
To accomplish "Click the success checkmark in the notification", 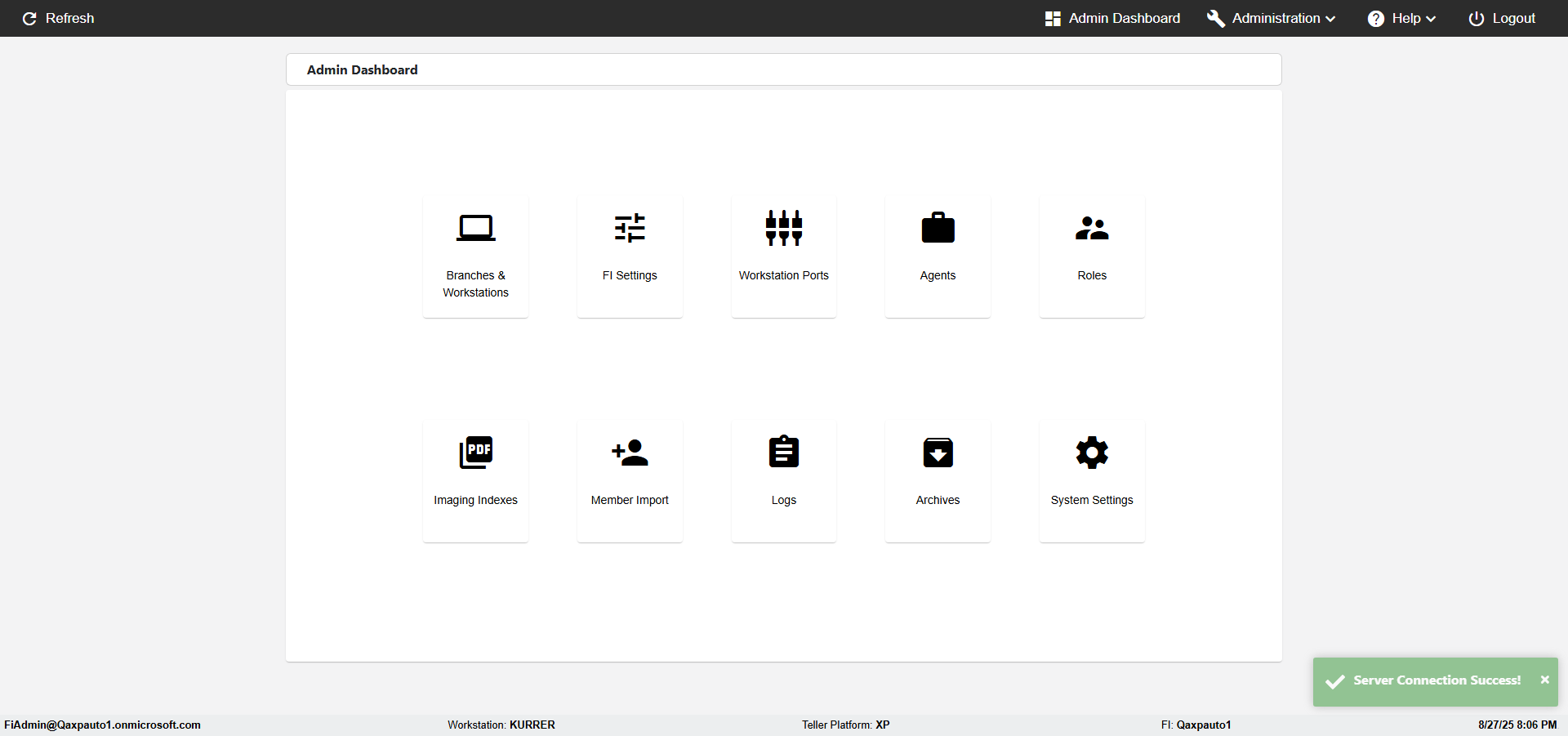I will pyautogui.click(x=1335, y=681).
